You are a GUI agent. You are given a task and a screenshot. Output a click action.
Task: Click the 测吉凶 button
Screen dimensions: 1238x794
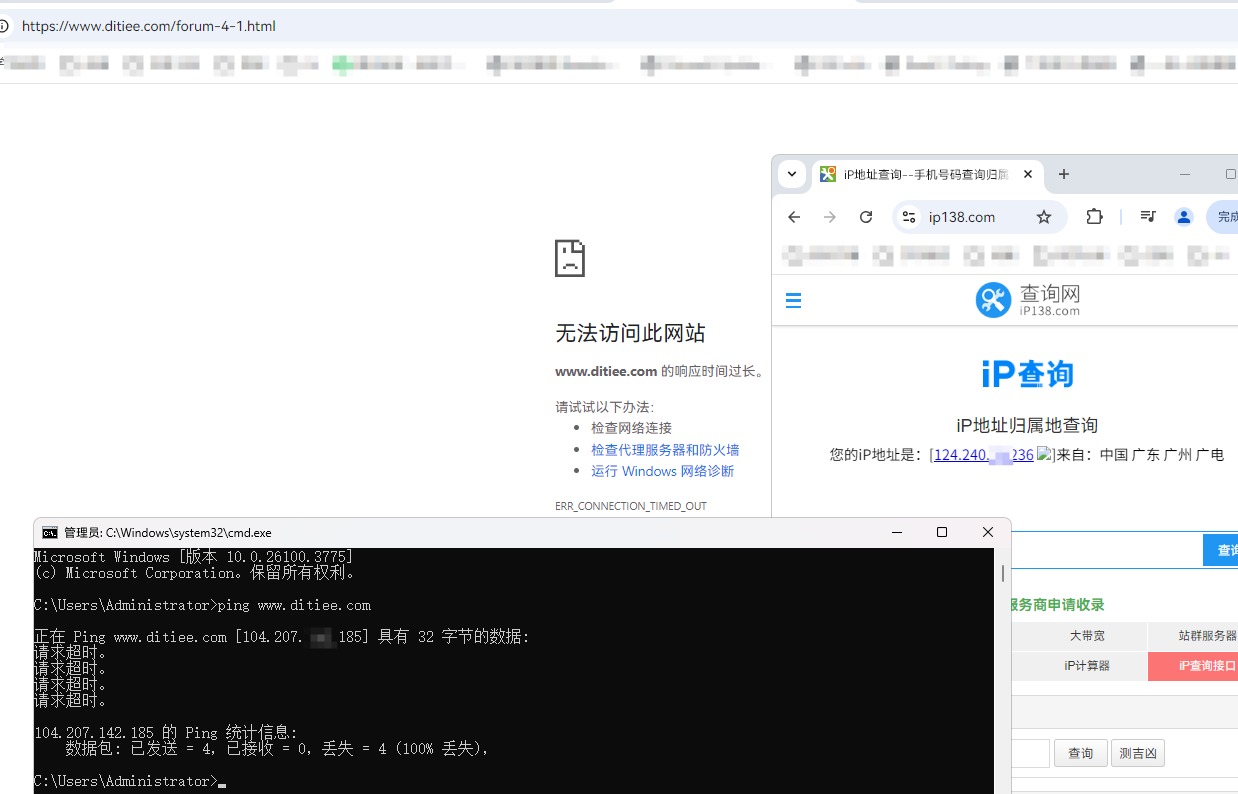click(1138, 753)
